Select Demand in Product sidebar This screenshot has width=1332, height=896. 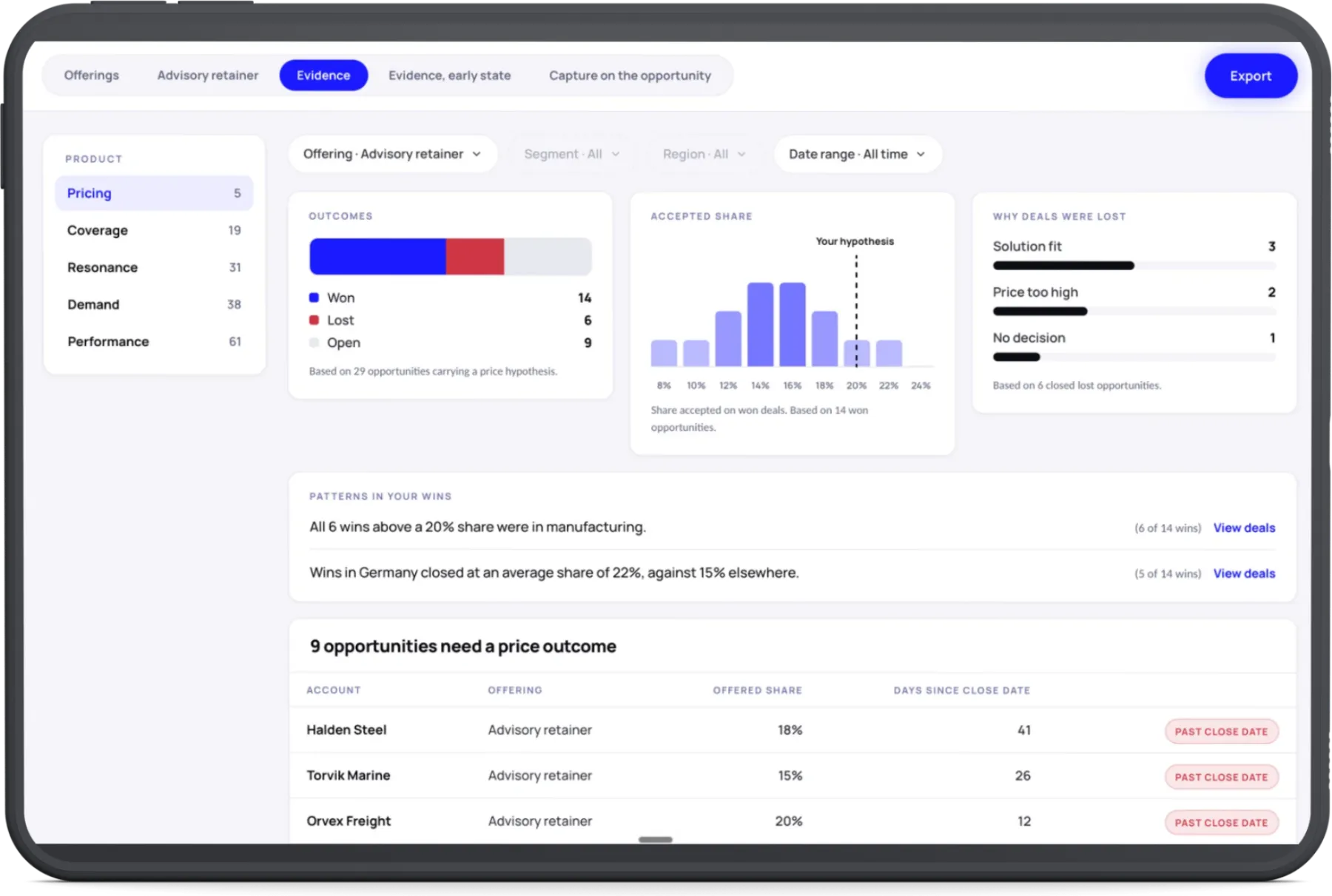coord(154,304)
